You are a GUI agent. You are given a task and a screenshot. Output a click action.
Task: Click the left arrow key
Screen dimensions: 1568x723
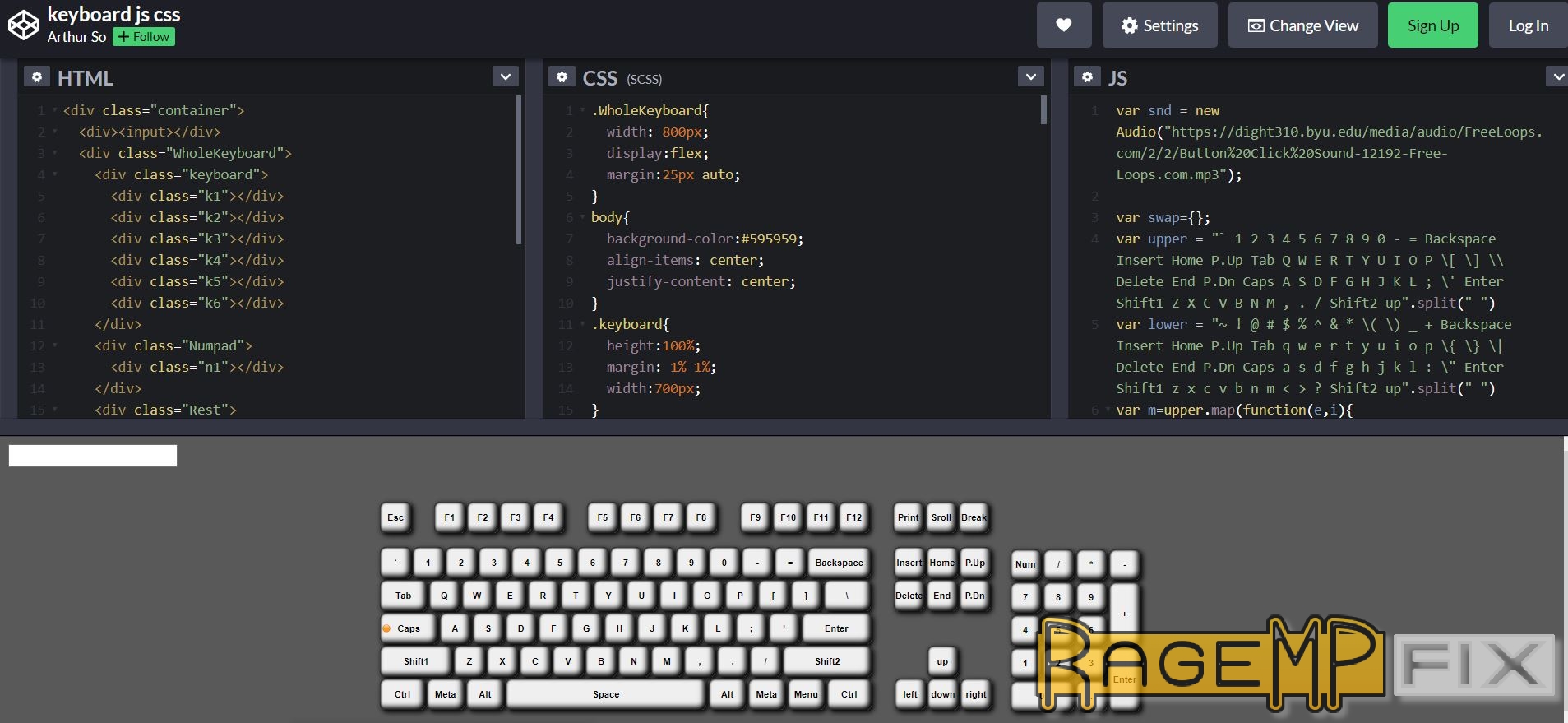[x=909, y=694]
